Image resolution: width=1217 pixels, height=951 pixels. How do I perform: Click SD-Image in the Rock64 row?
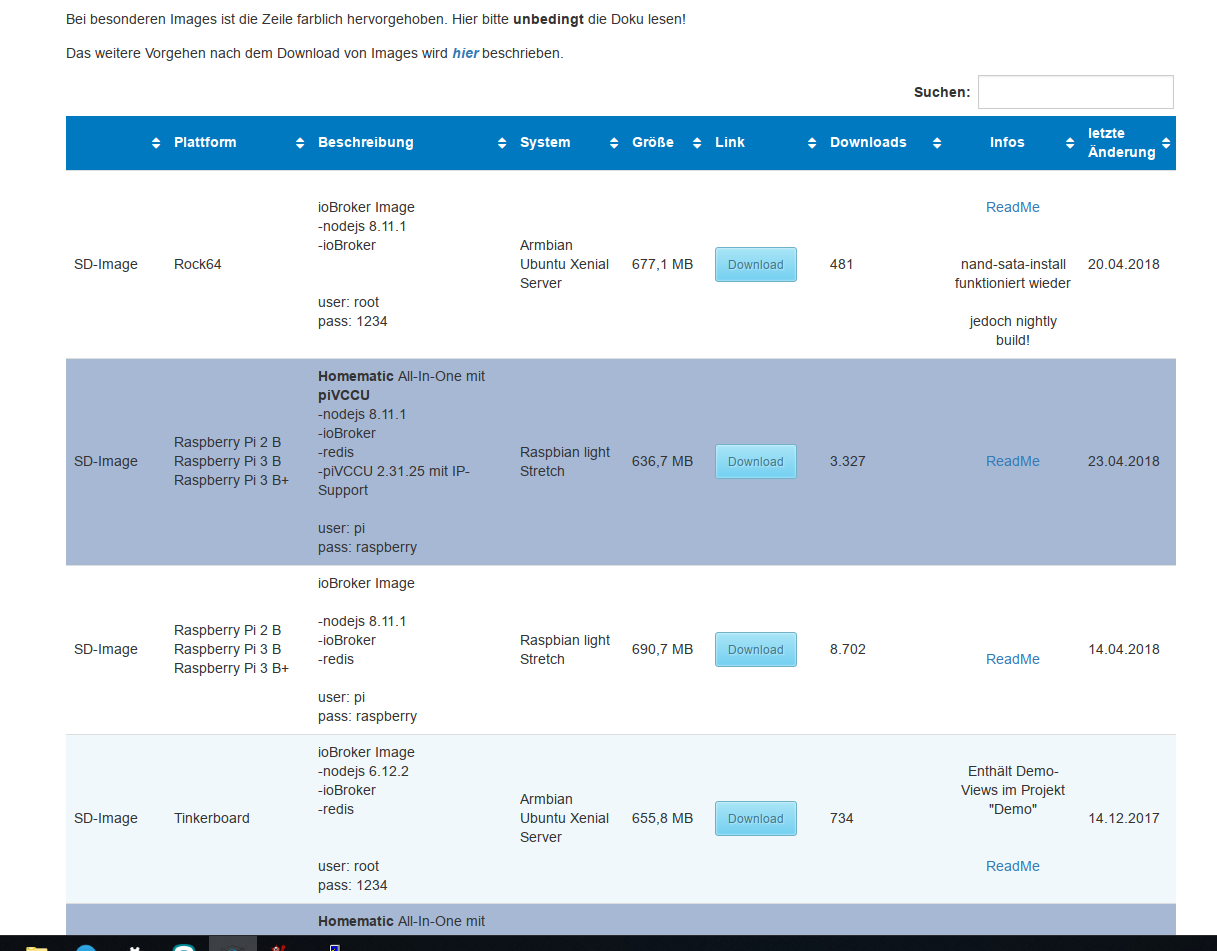106,264
